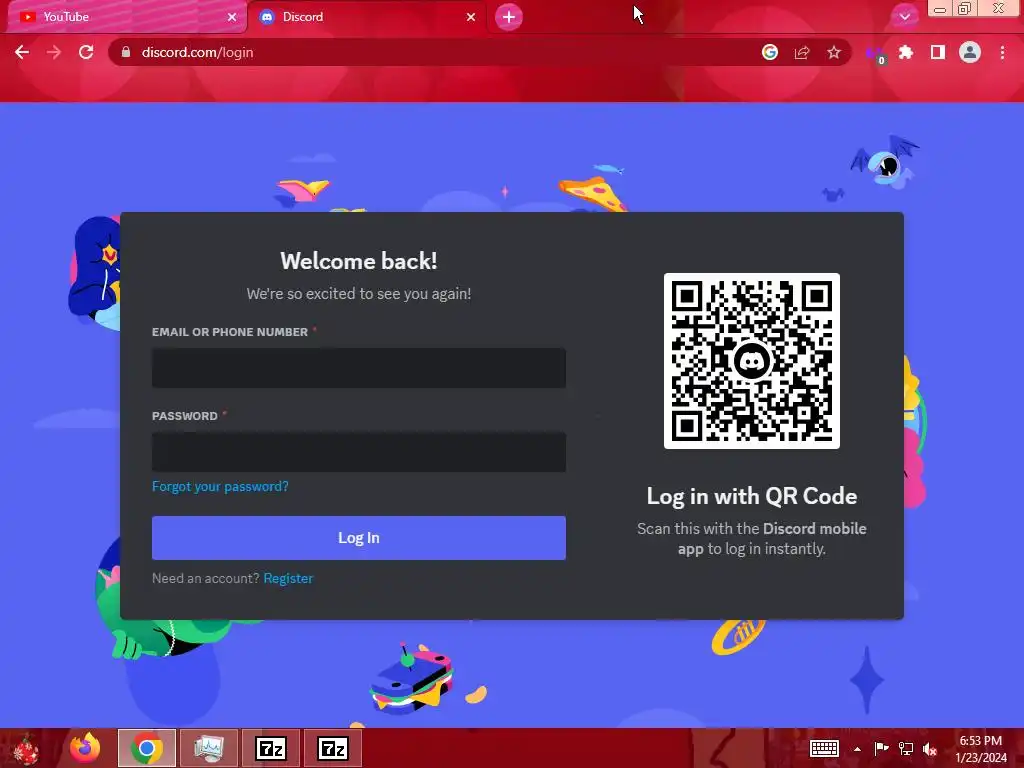The image size is (1024, 768).
Task: Click the Google icon in address bar
Action: (770, 52)
